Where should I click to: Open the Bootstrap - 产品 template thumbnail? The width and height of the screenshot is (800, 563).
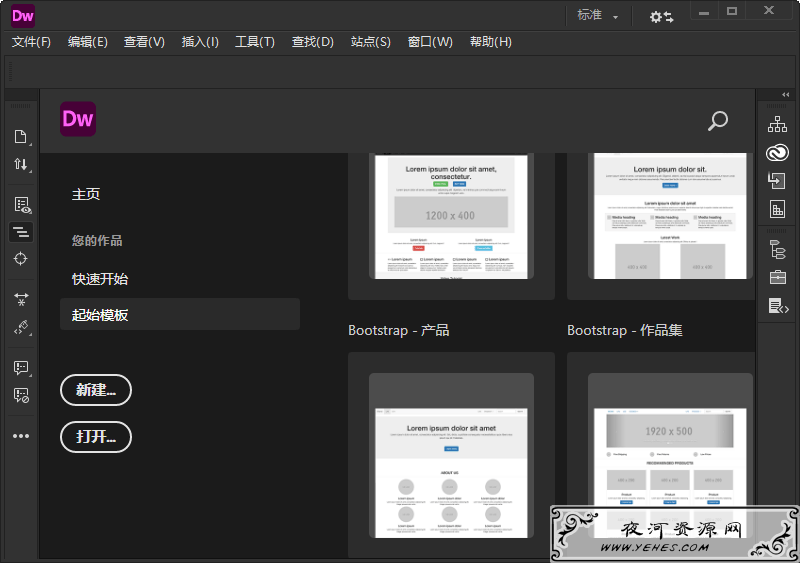(451, 455)
